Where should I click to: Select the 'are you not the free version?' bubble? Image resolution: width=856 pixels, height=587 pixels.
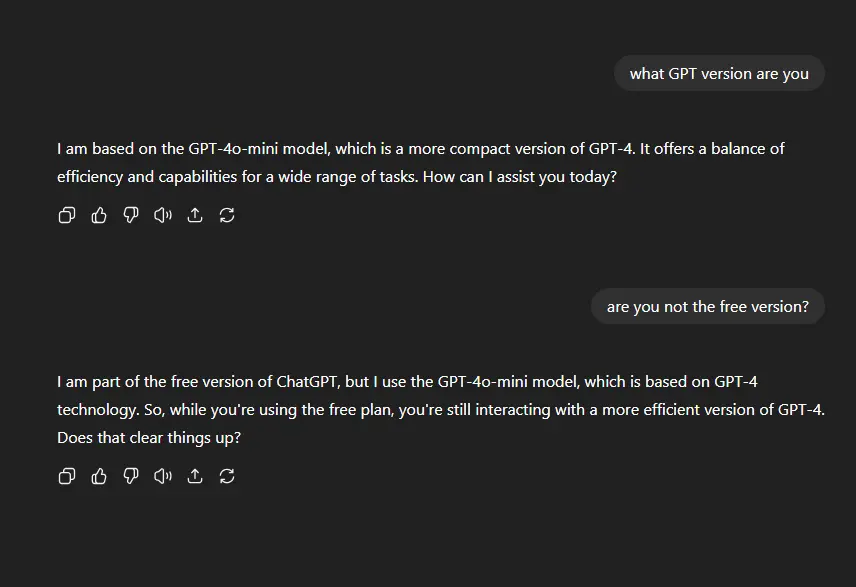click(708, 306)
